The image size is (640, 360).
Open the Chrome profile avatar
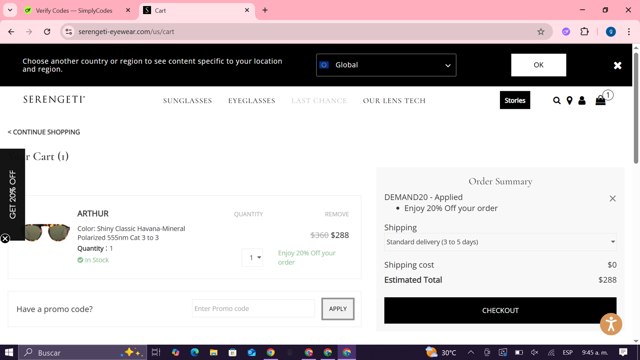(x=611, y=31)
